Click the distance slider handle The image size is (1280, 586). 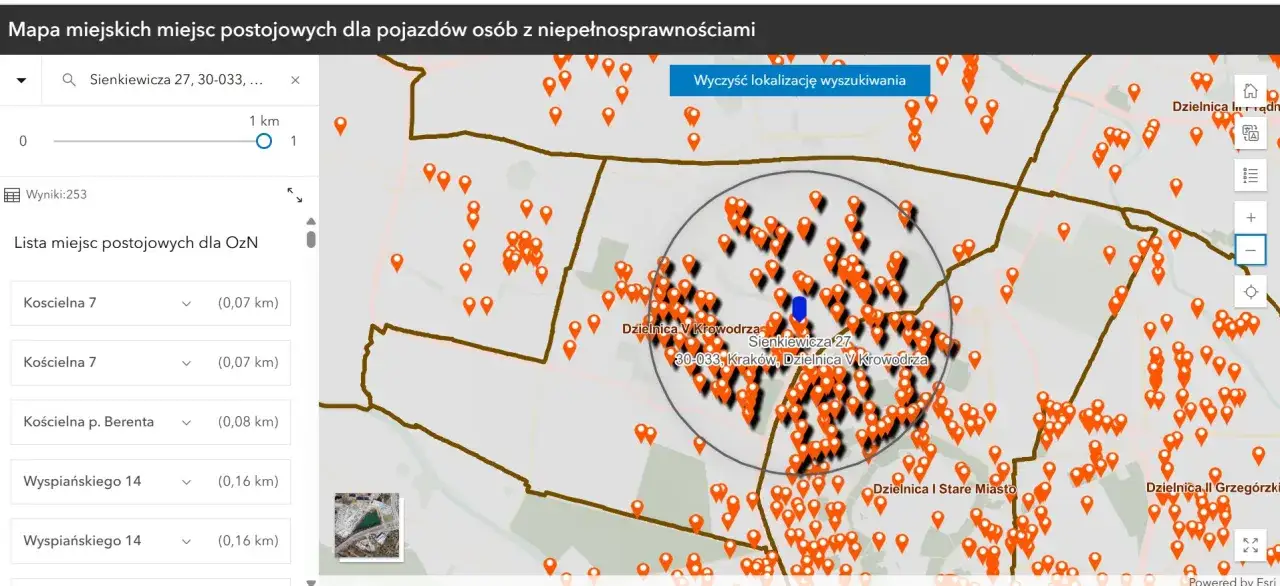click(264, 141)
